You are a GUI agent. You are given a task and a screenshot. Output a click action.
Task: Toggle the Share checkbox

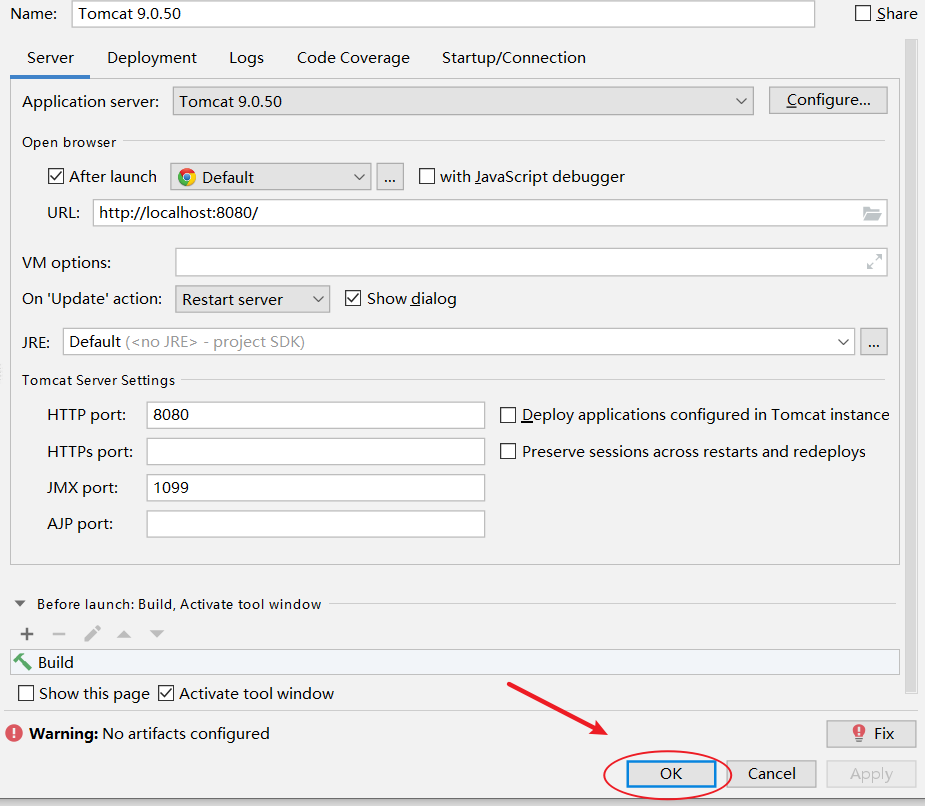[862, 13]
